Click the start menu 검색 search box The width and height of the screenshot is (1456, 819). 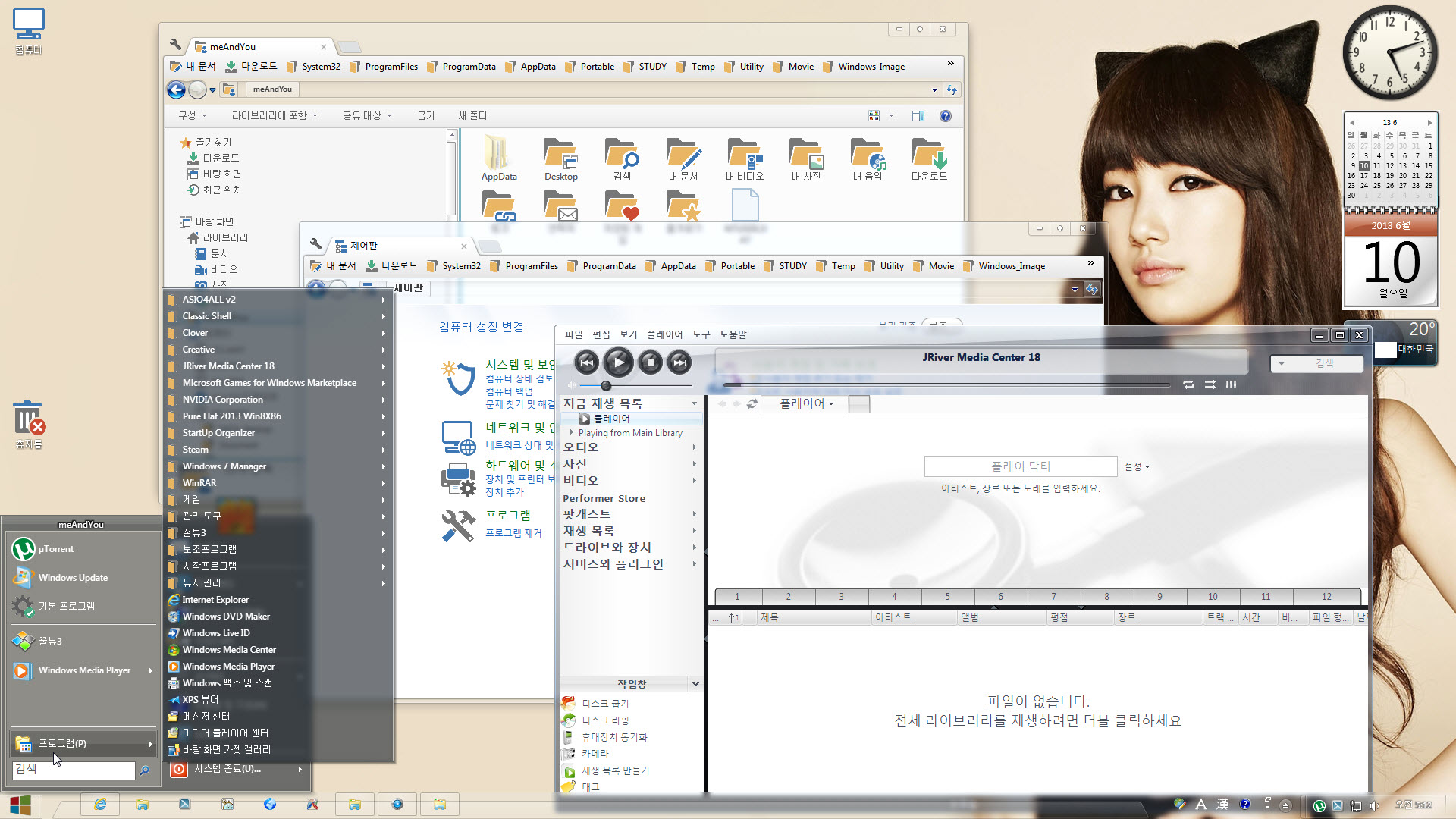(x=74, y=770)
